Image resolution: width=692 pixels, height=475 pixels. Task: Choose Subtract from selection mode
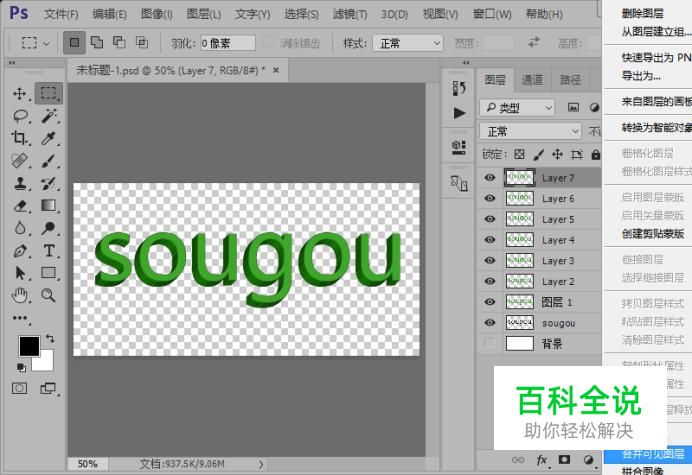119,43
